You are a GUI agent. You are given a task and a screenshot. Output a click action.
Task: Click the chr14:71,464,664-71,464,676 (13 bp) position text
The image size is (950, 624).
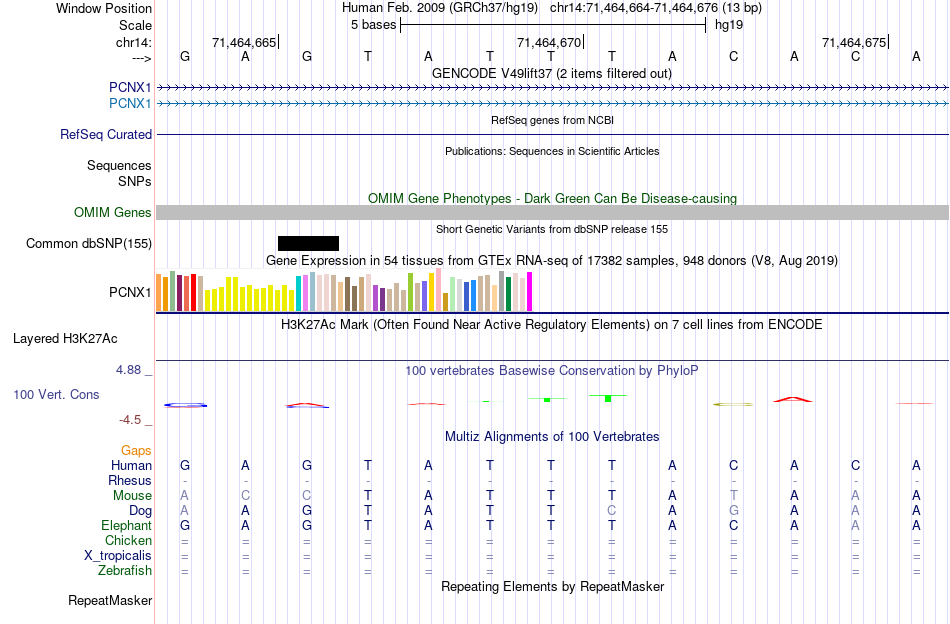pyautogui.click(x=656, y=8)
